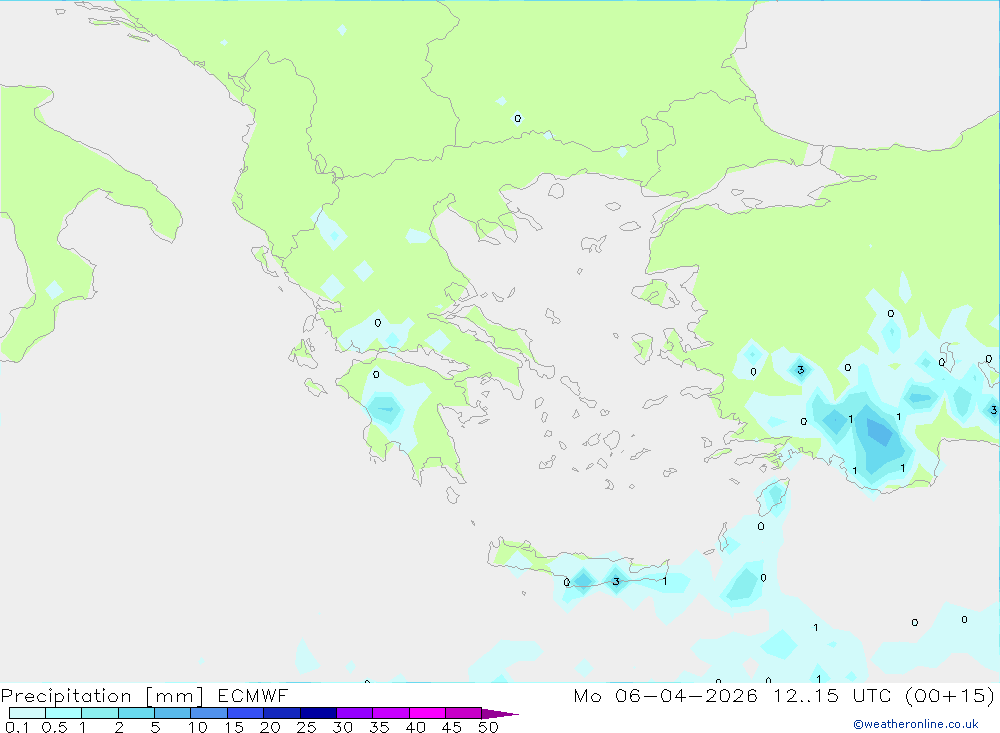The height and width of the screenshot is (733, 1000).
Task: Click the "12..15 UTC" time text
Action: point(832,695)
